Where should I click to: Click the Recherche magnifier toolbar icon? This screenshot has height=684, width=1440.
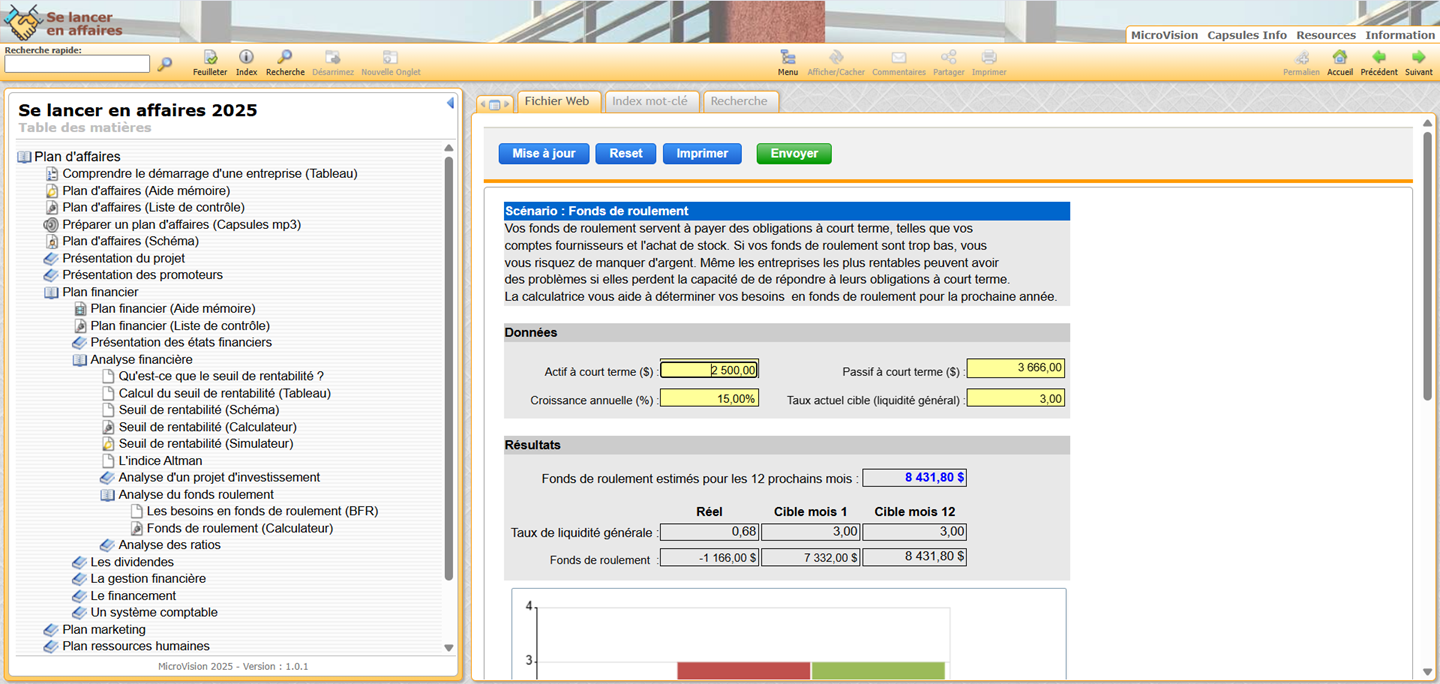click(x=285, y=58)
